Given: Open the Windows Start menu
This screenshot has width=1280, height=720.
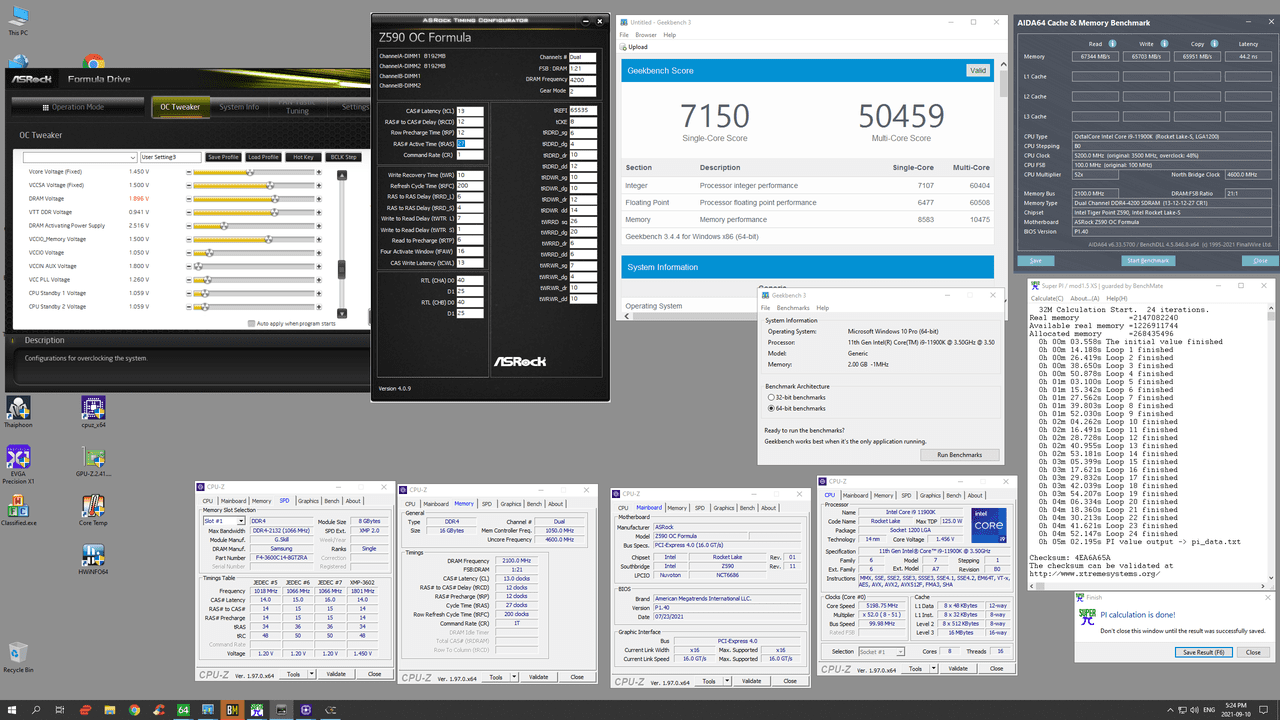Looking at the screenshot, I should pyautogui.click(x=11, y=710).
